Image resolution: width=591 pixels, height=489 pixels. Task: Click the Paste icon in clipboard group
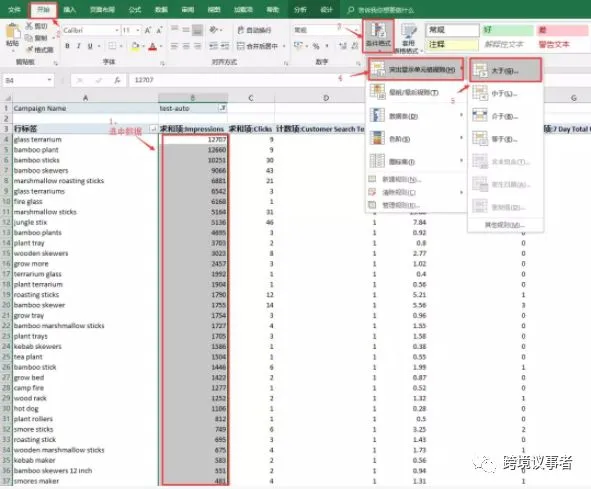12,35
